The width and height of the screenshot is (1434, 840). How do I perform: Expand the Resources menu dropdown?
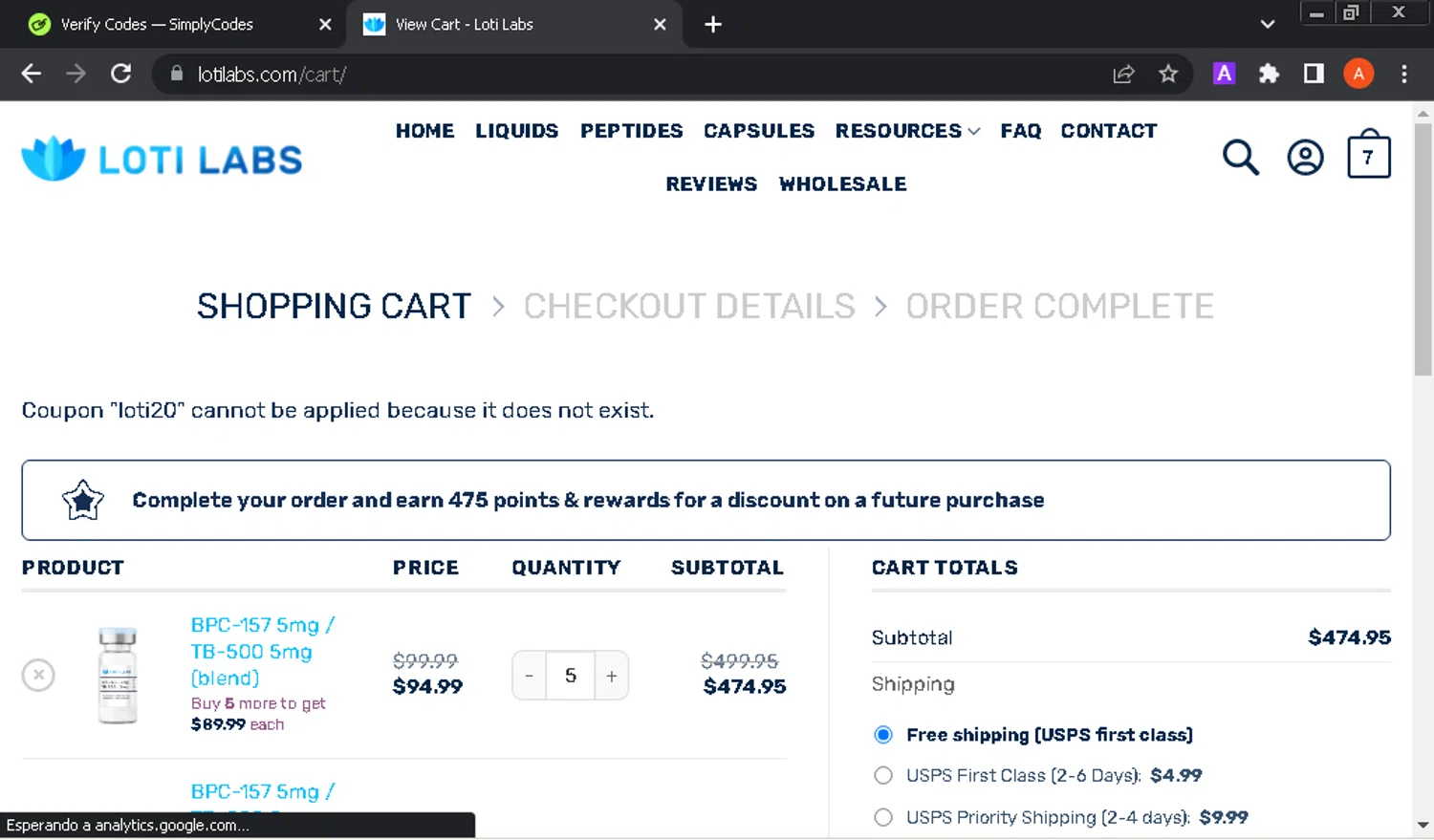tap(907, 131)
